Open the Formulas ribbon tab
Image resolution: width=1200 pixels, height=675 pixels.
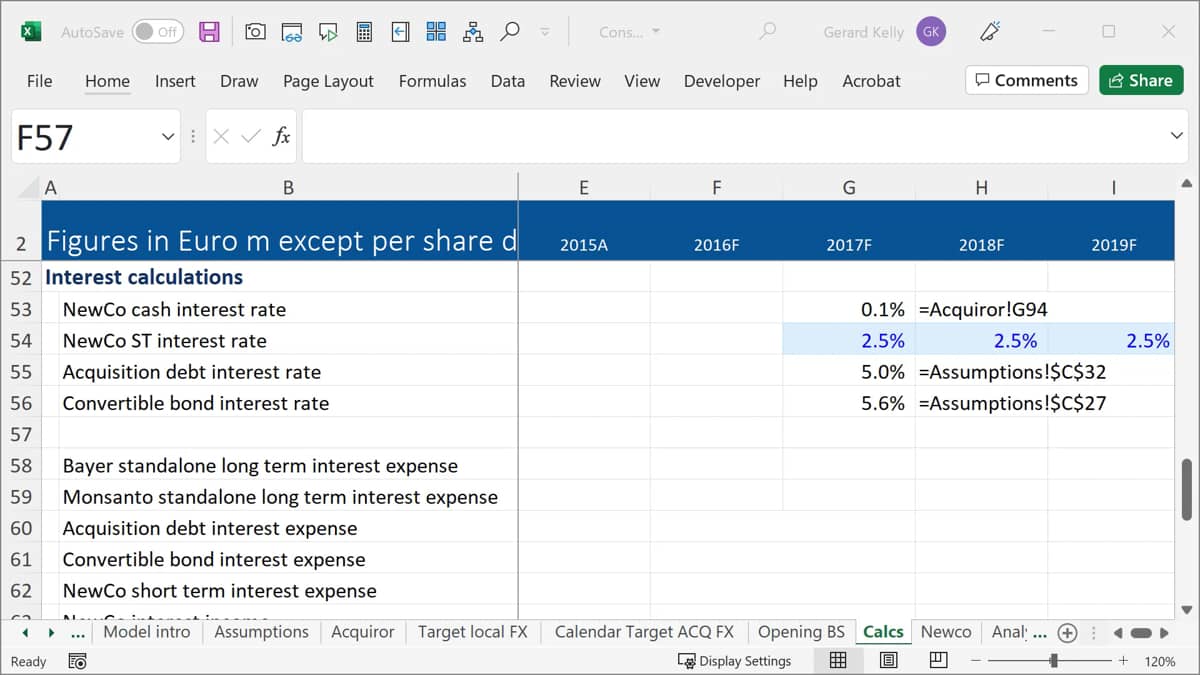click(x=432, y=81)
